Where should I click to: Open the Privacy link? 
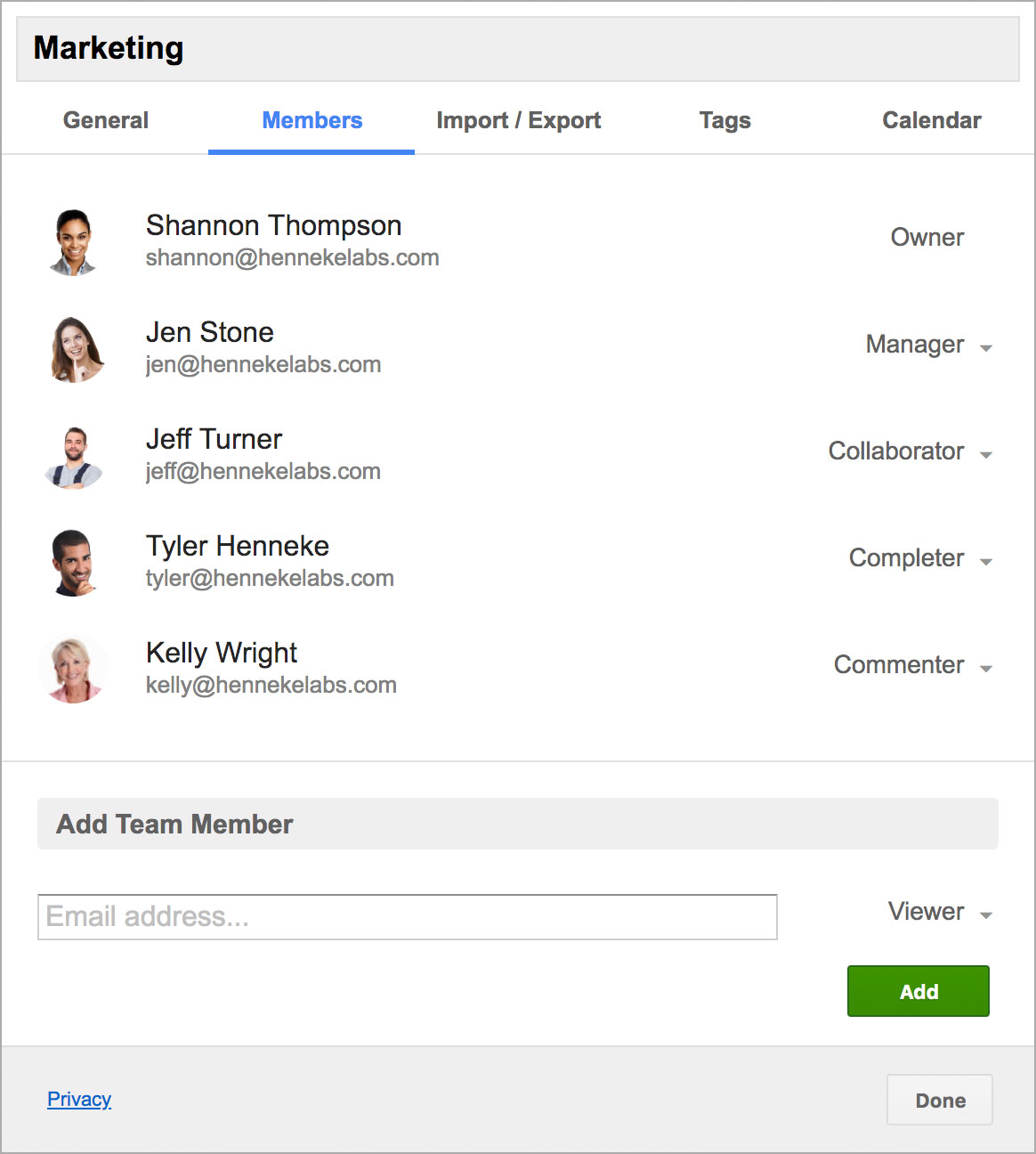tap(79, 1100)
